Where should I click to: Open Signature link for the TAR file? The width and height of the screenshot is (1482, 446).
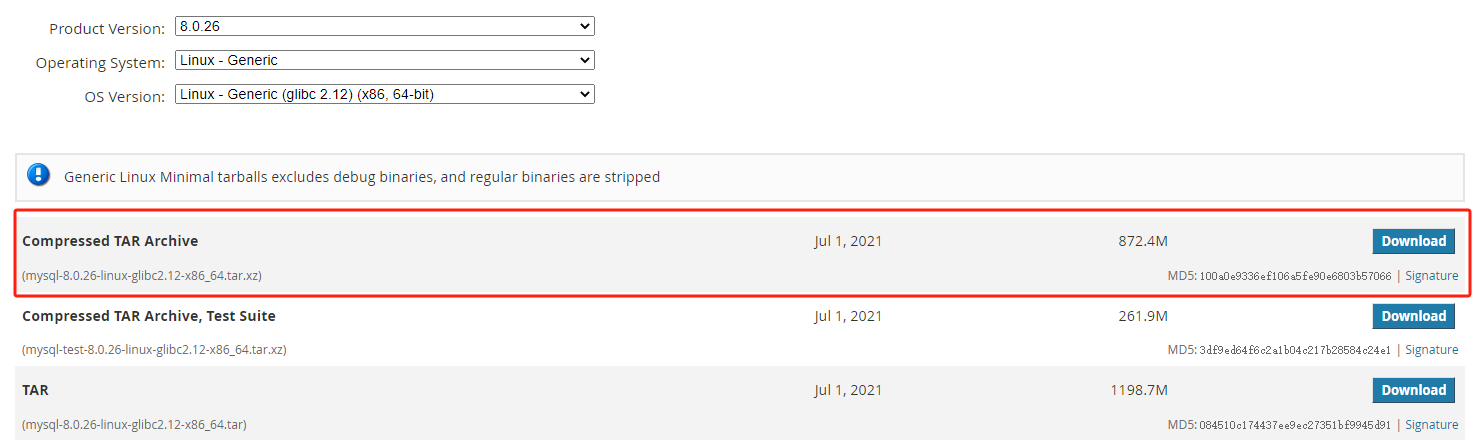pos(1431,425)
